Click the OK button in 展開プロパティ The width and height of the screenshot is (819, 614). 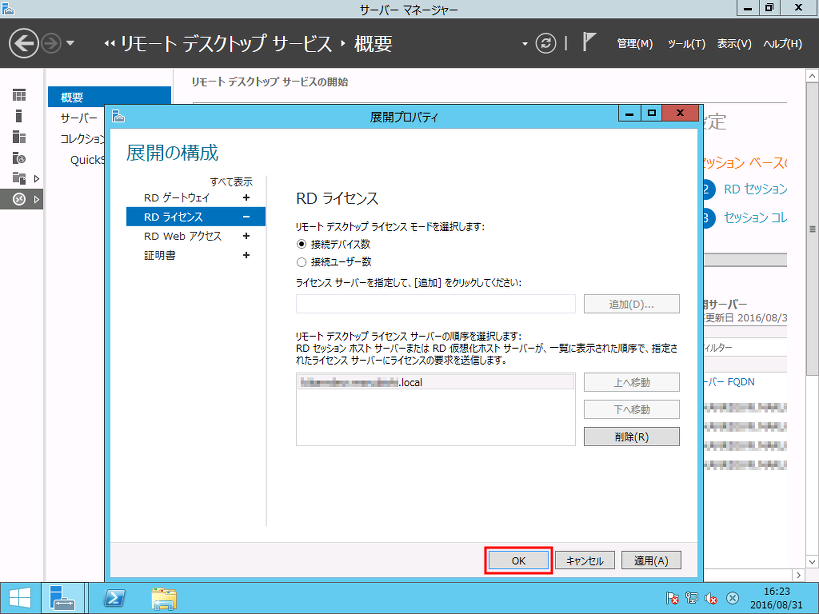coord(517,561)
